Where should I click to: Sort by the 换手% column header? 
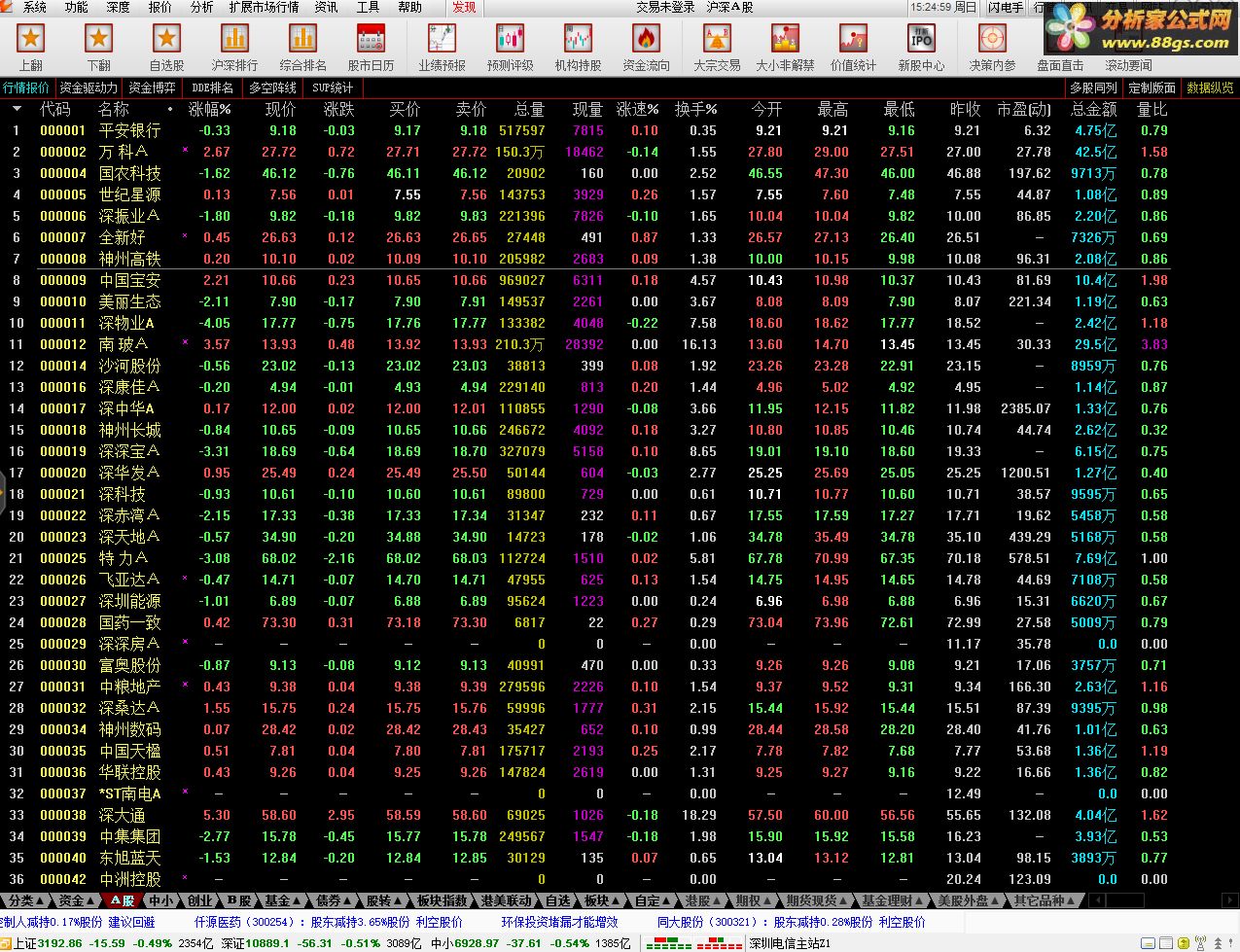(695, 109)
